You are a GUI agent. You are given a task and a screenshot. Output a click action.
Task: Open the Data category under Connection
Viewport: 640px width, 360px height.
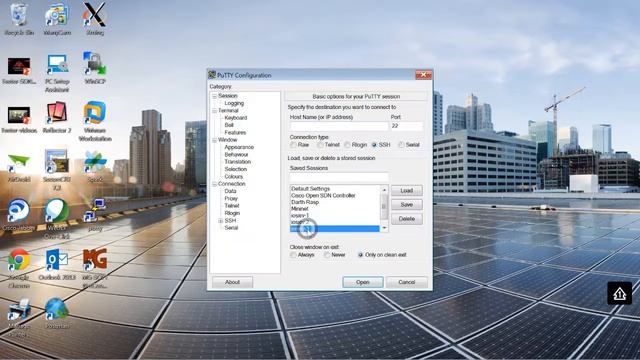tap(230, 191)
